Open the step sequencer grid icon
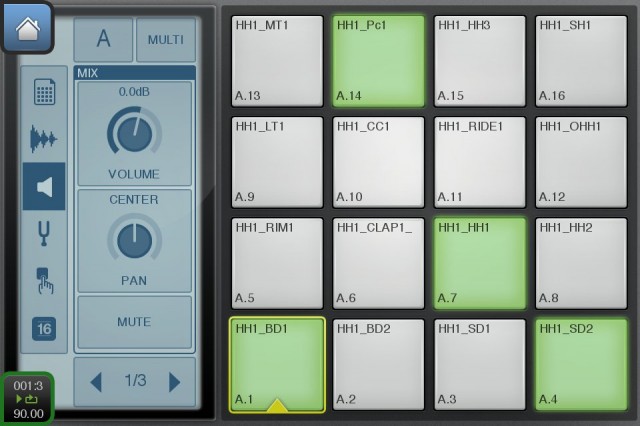The height and width of the screenshot is (426, 640). click(x=44, y=91)
